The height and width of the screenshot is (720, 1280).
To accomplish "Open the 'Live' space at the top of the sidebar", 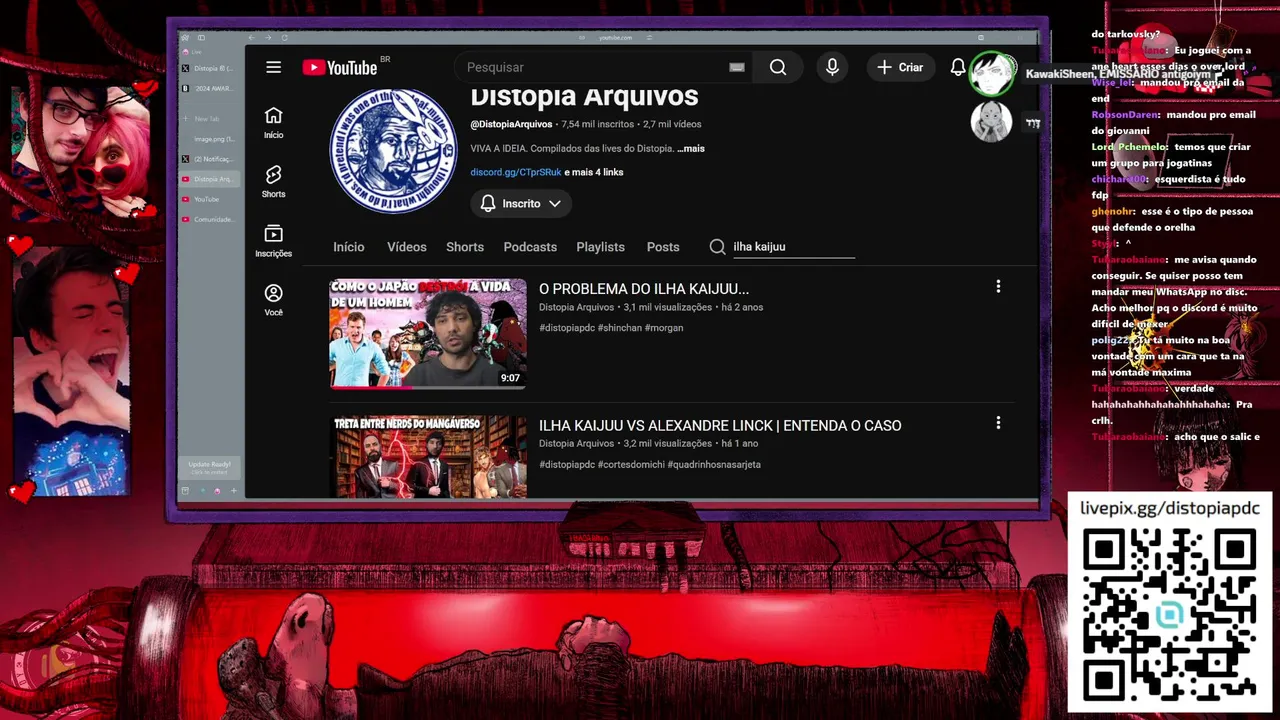I will coord(192,52).
